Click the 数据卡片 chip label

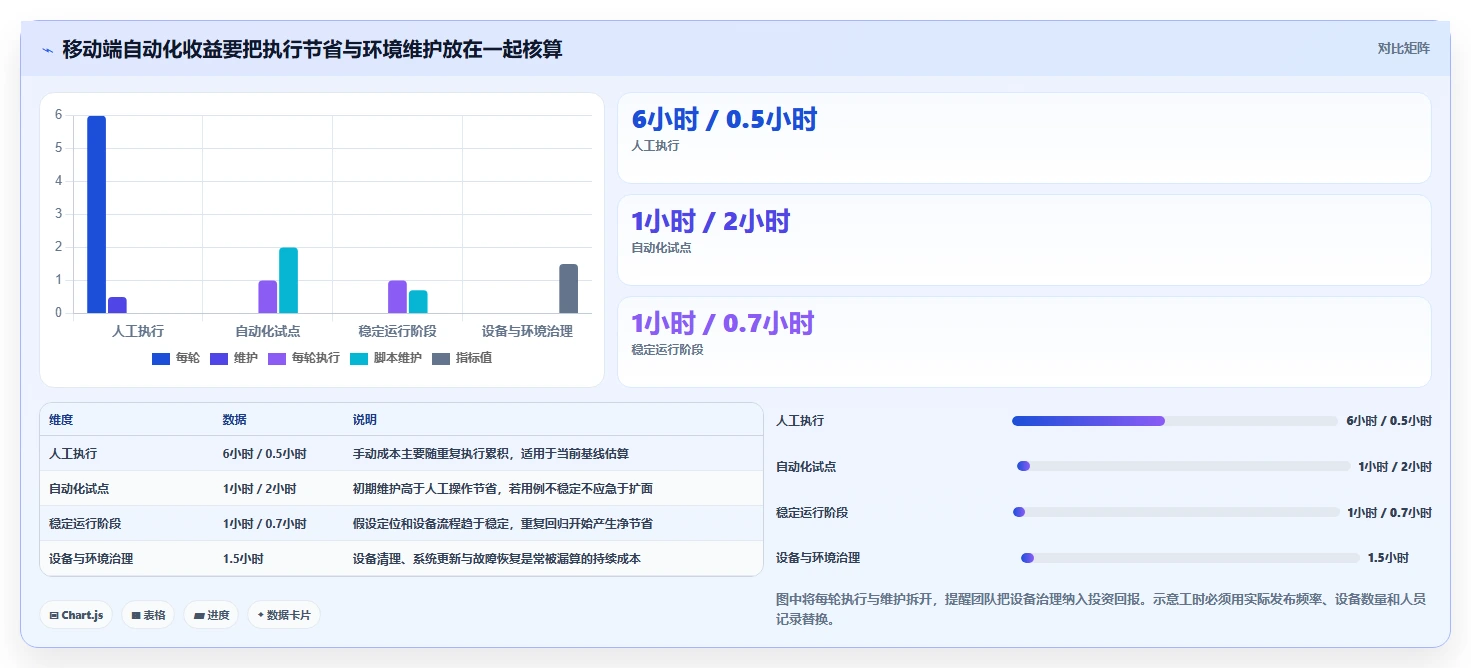click(289, 616)
